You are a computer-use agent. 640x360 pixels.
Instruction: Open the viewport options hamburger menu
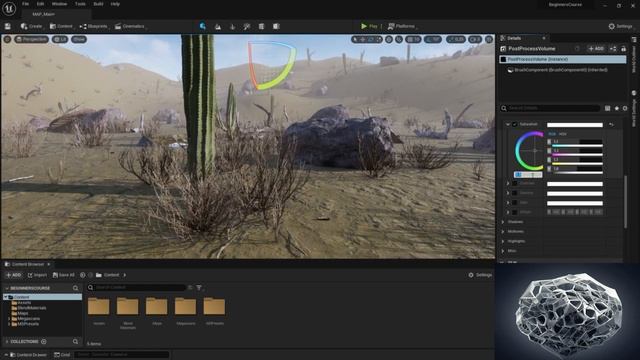[x=7, y=39]
